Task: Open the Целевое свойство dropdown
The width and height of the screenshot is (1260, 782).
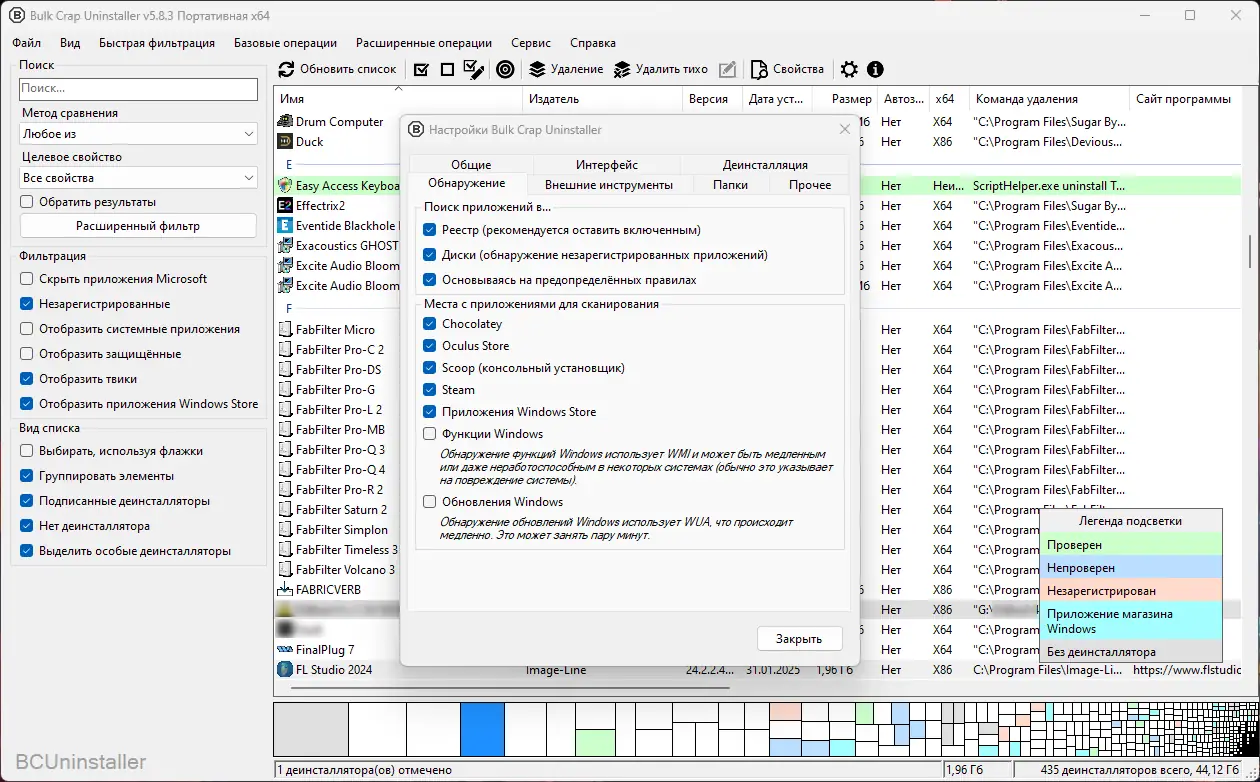Action: tap(139, 178)
